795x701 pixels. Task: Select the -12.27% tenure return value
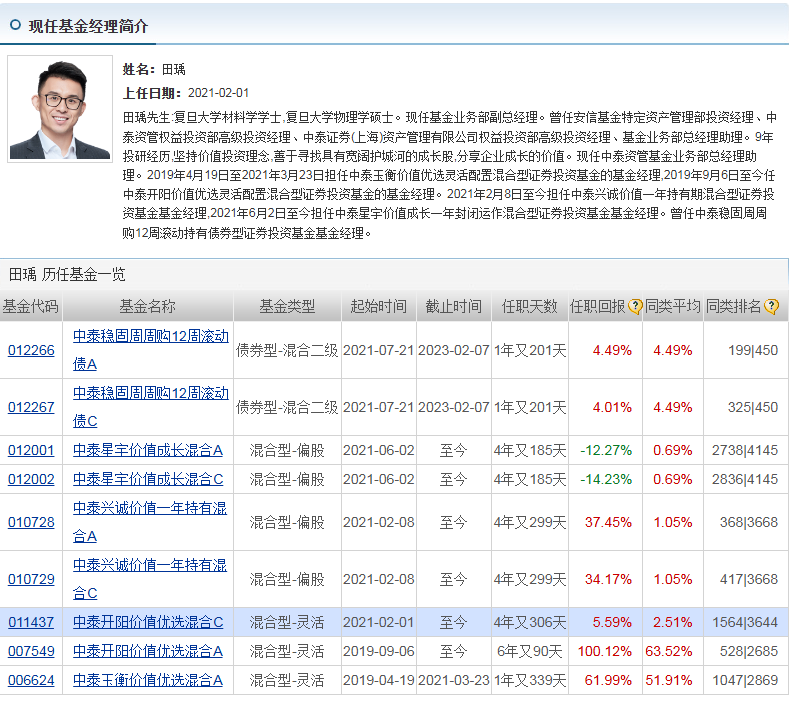[606, 450]
